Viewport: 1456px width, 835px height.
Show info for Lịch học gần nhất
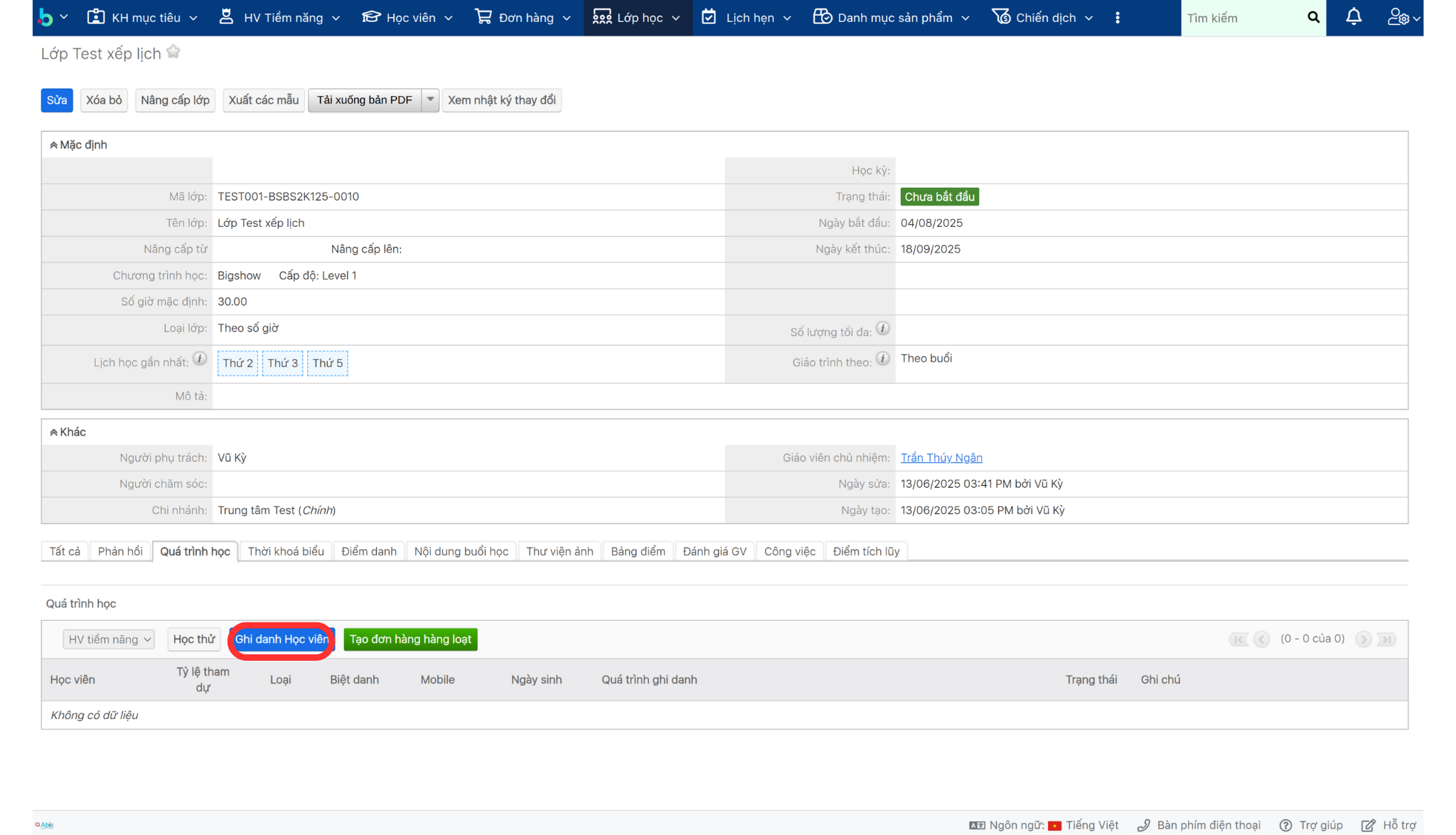point(200,359)
